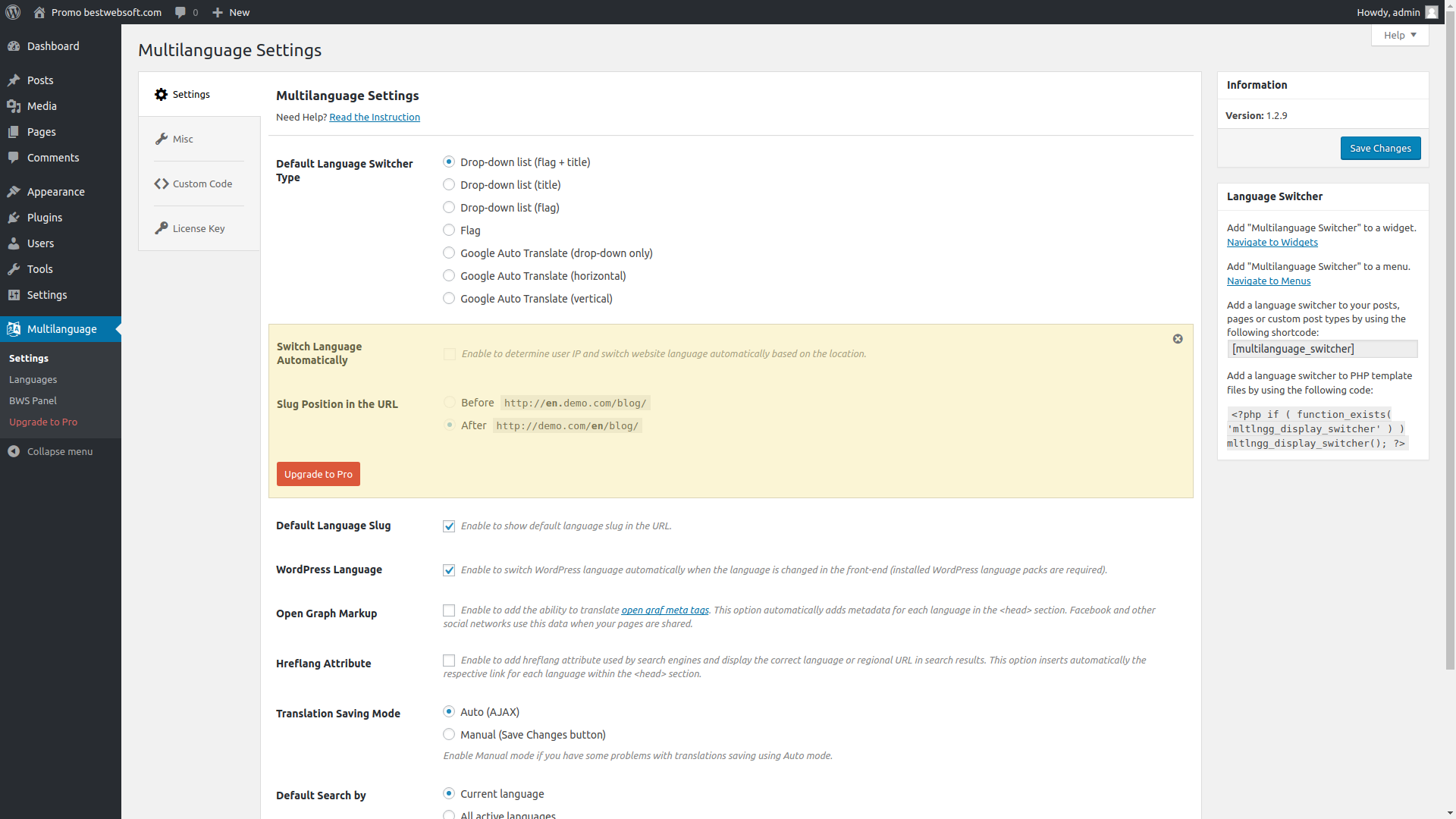
Task: Click the Plugins plug icon
Action: pos(14,218)
